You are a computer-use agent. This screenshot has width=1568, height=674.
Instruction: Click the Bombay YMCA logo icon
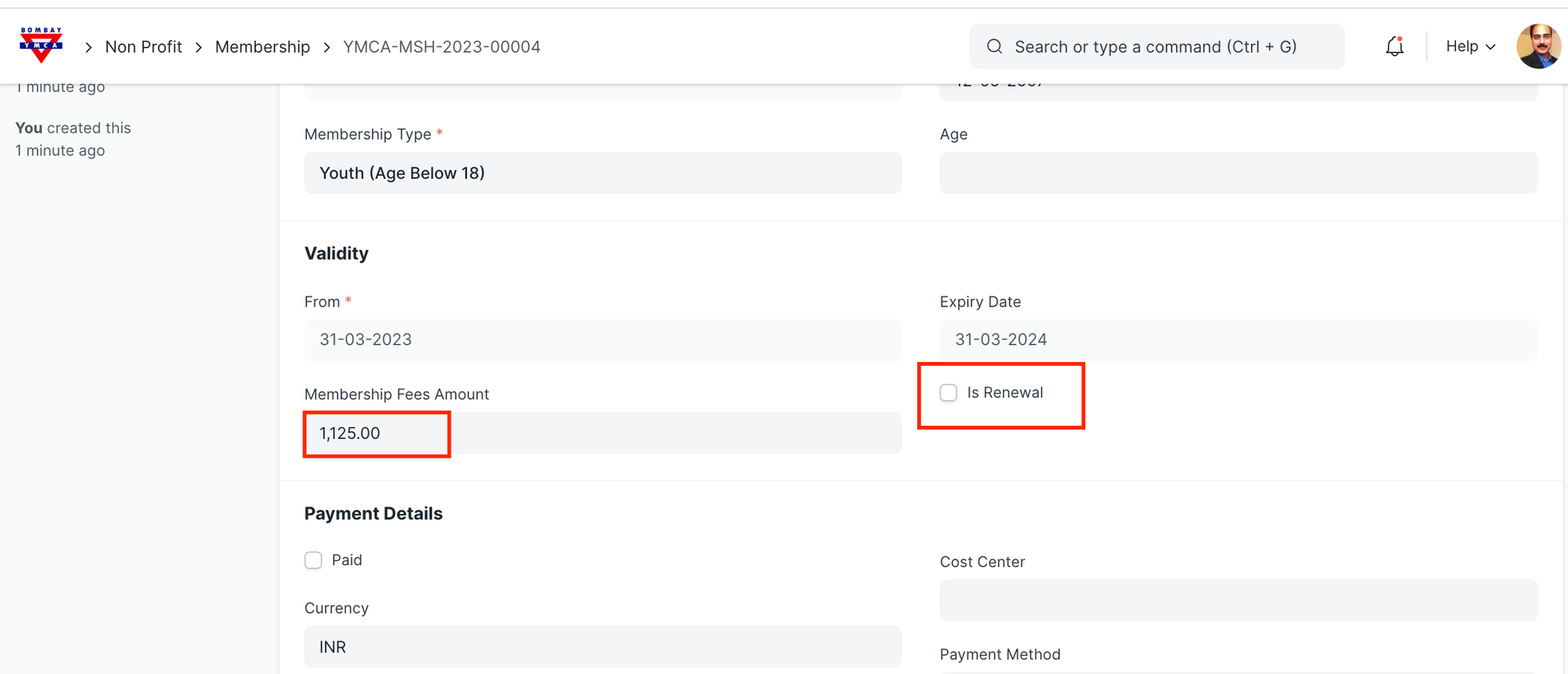(41, 46)
